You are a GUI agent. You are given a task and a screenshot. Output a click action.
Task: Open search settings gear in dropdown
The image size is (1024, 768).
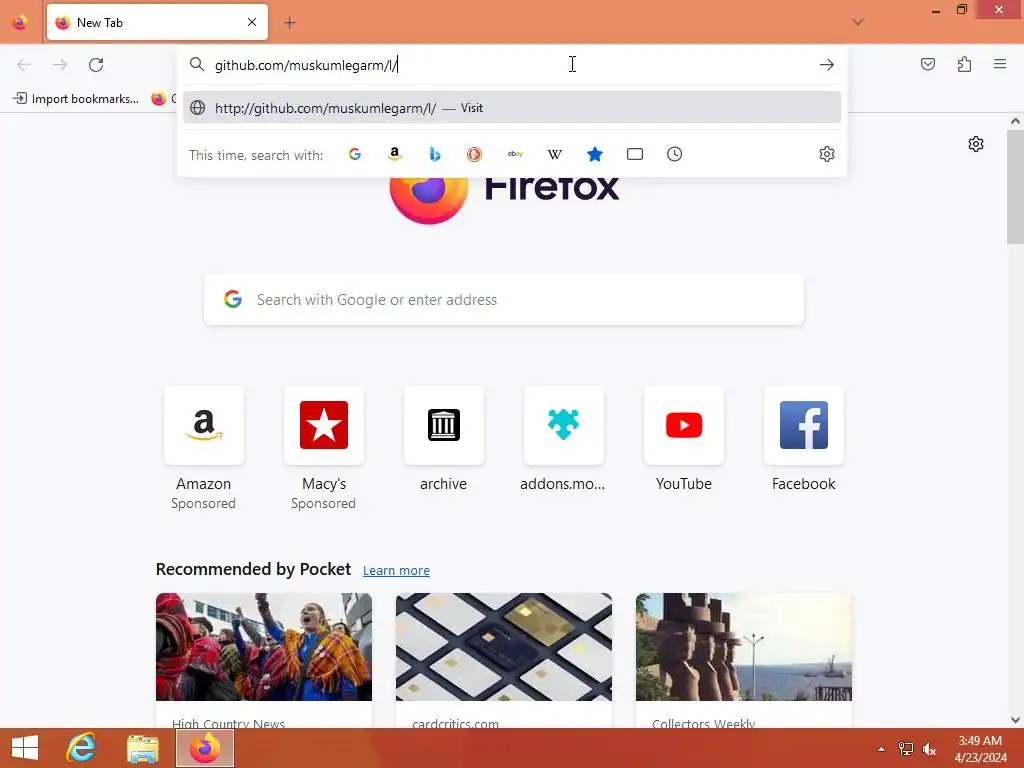827,154
